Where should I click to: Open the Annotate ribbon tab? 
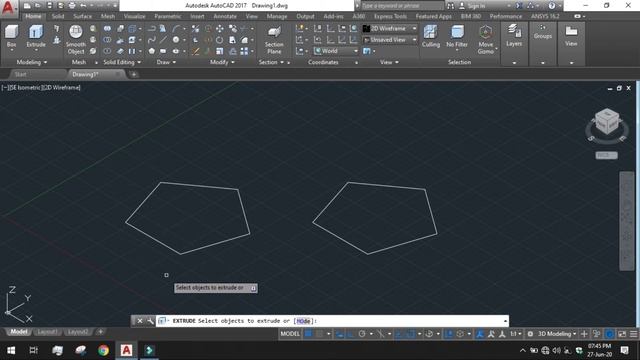(x=225, y=16)
